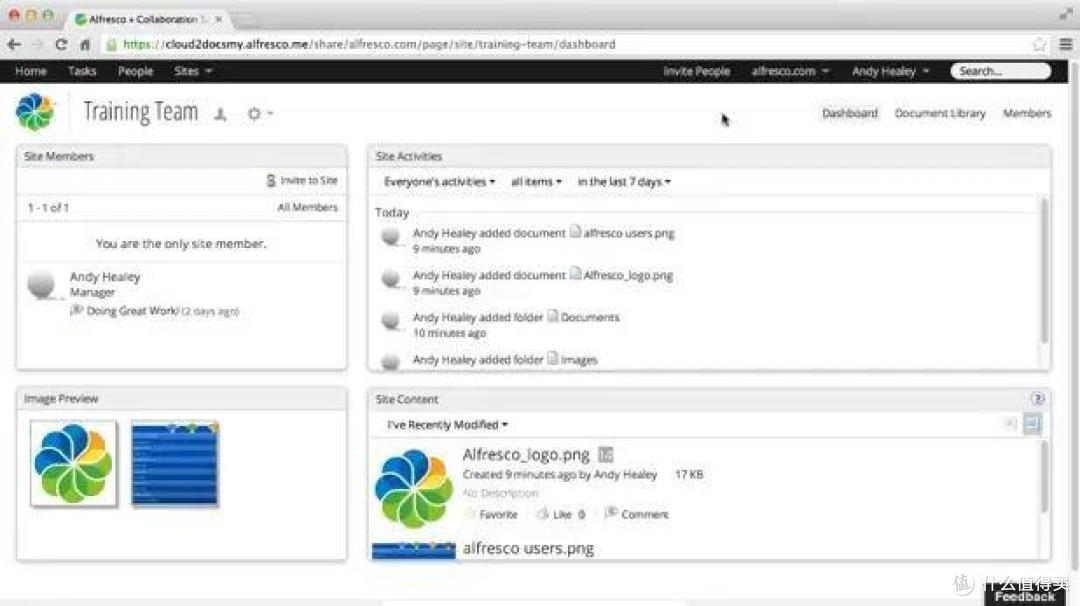Open the Home menu item
The height and width of the screenshot is (606, 1080).
coord(31,71)
